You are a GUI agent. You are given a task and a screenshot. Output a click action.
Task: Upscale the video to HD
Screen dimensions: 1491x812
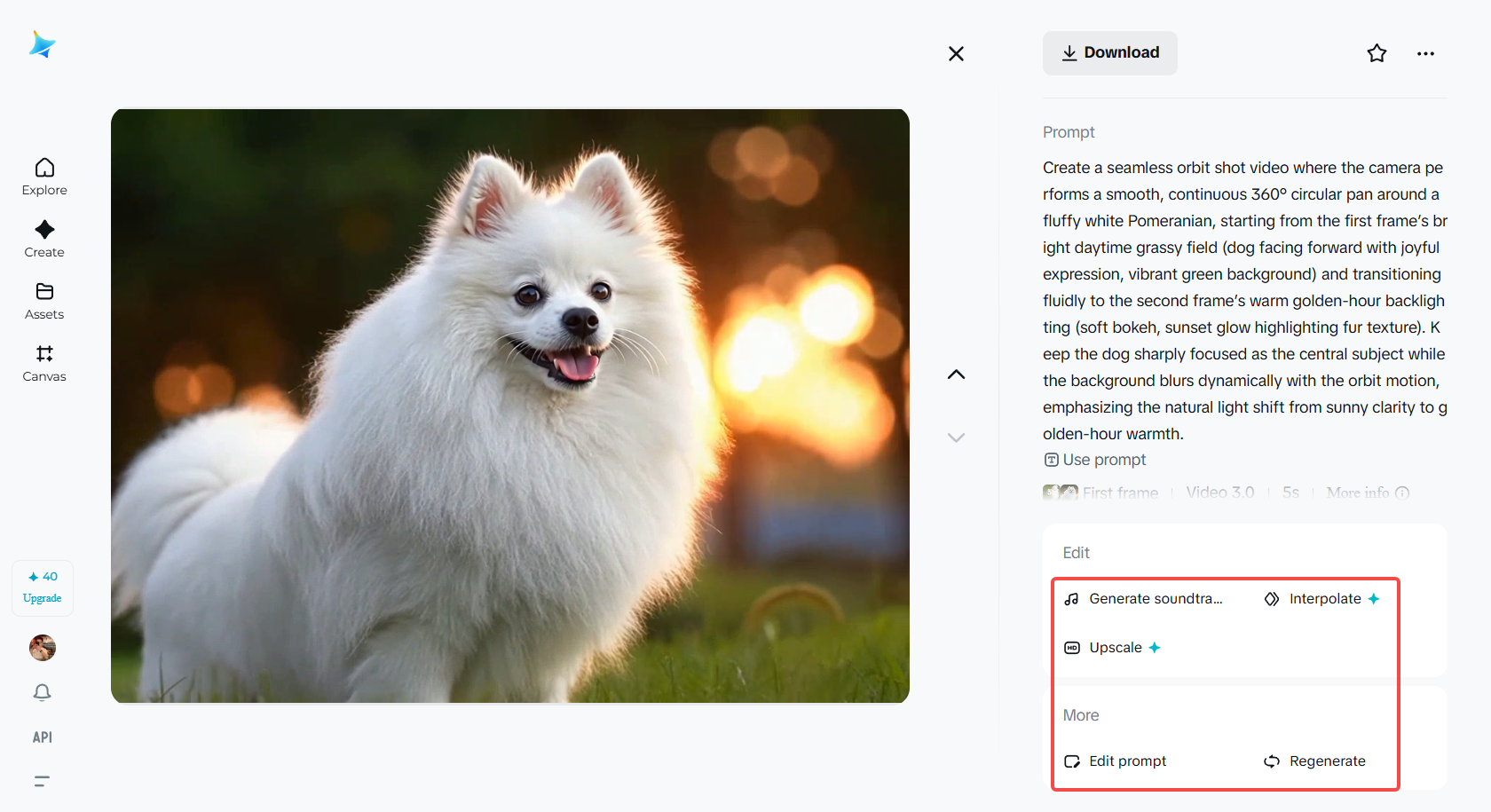point(1113,648)
